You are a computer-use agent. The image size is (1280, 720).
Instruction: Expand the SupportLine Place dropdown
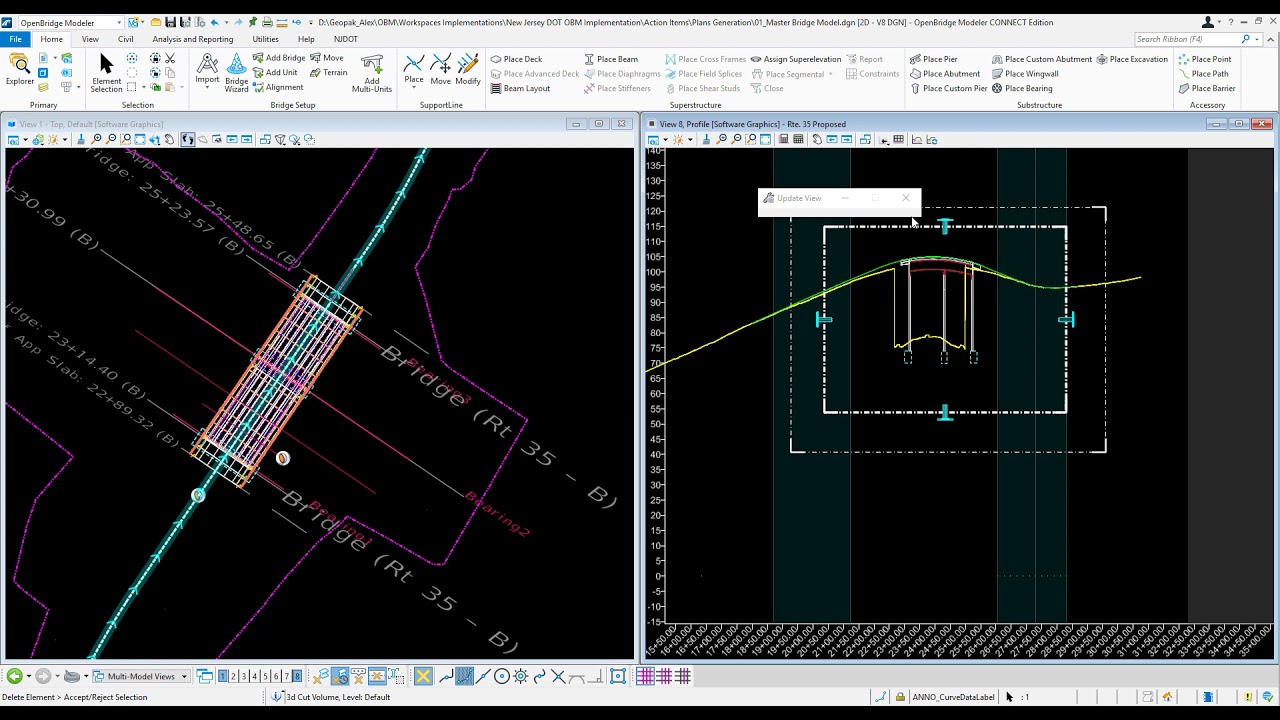point(414,89)
